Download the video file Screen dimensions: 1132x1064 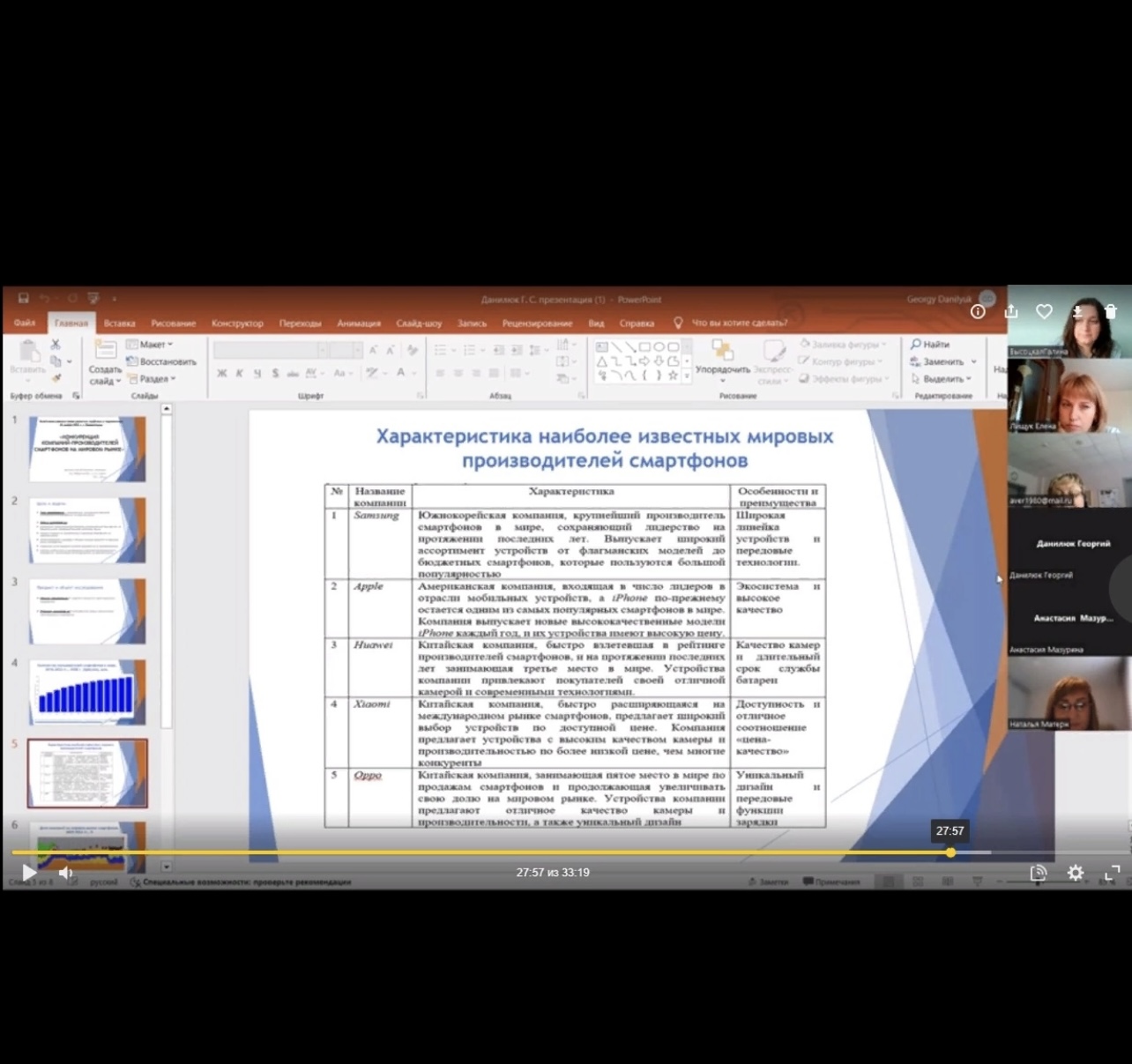click(1077, 311)
